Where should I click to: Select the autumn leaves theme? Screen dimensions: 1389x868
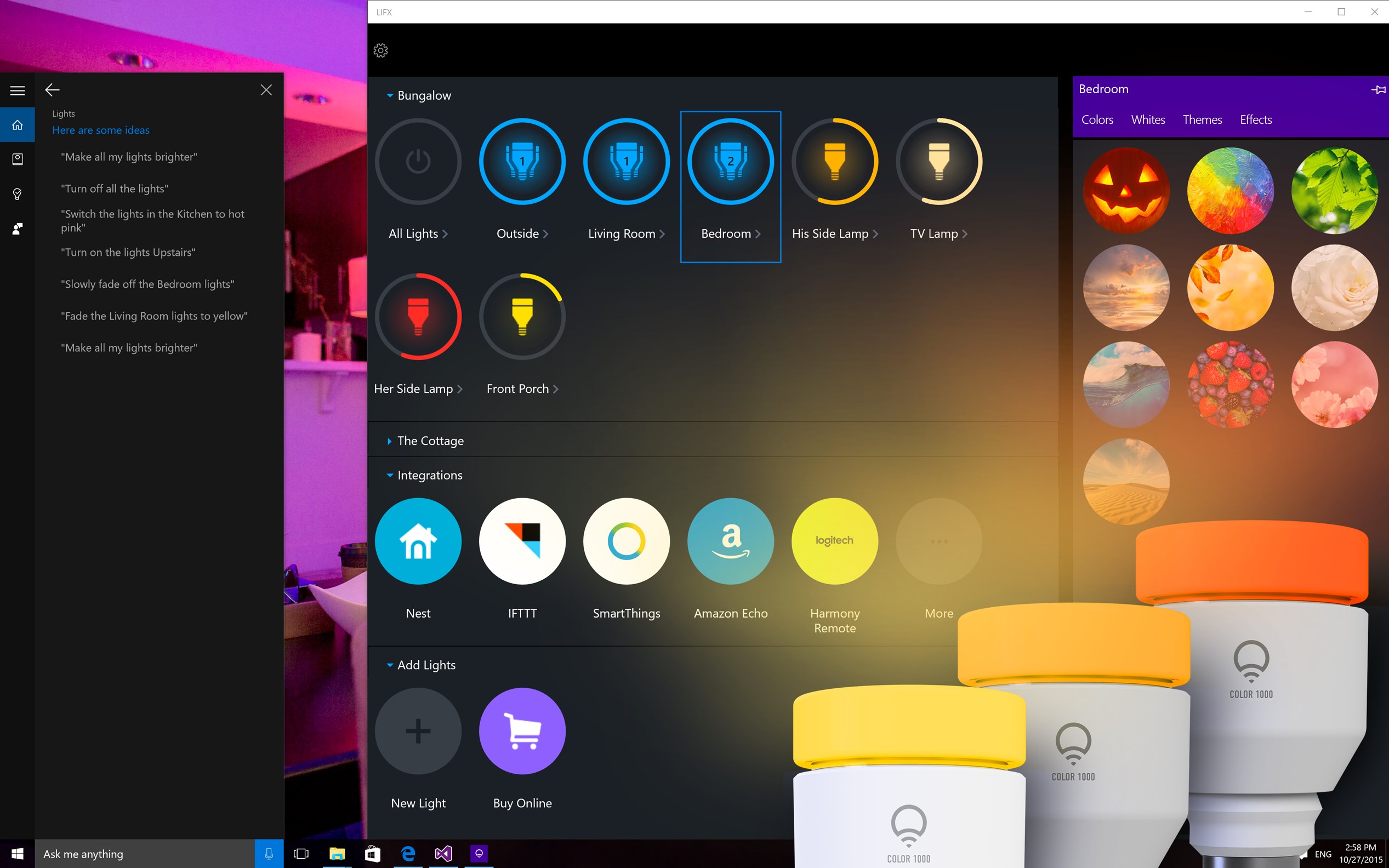coord(1230,288)
